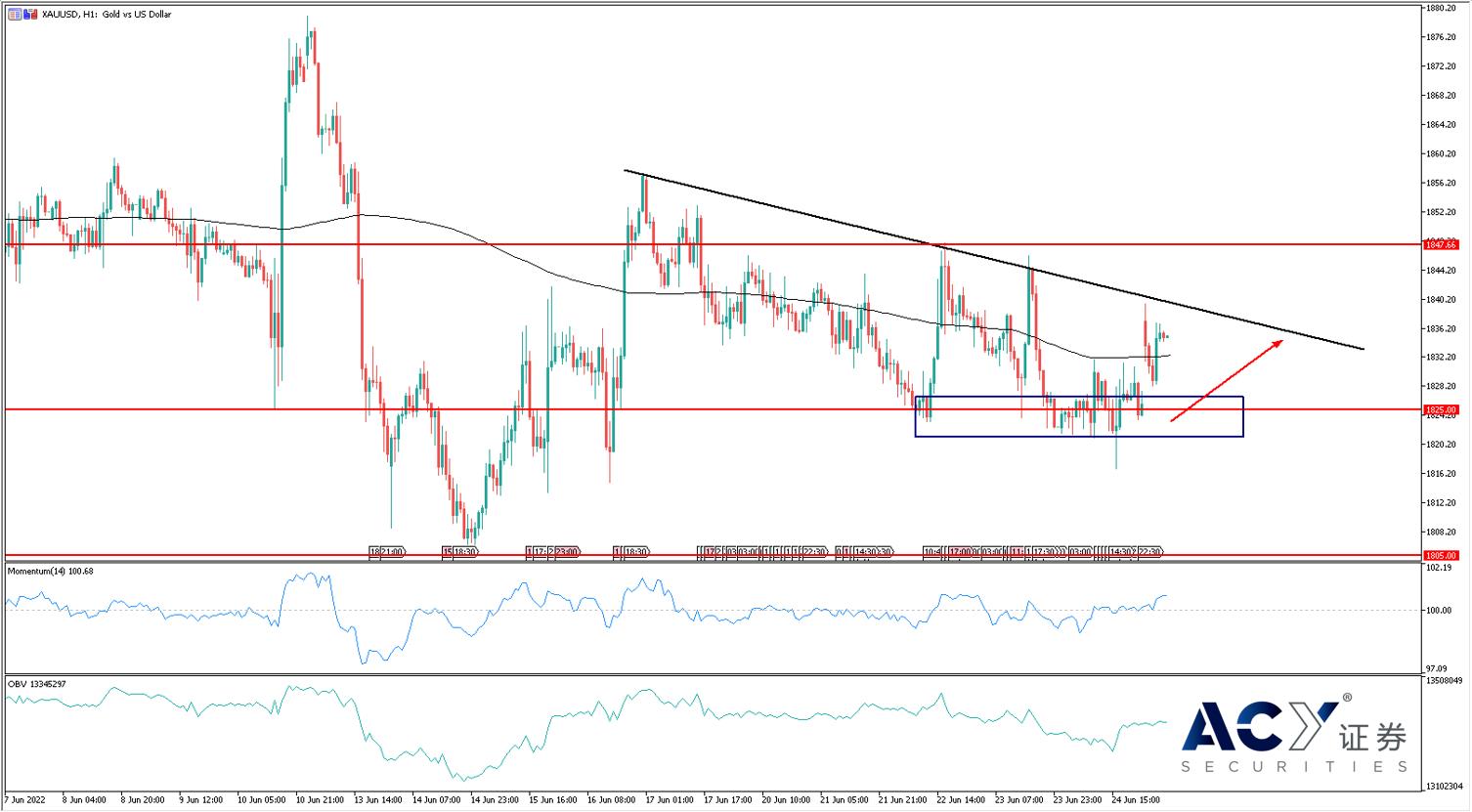
Task: Click the OBV 13508049 scale value
Action: click(x=1446, y=680)
